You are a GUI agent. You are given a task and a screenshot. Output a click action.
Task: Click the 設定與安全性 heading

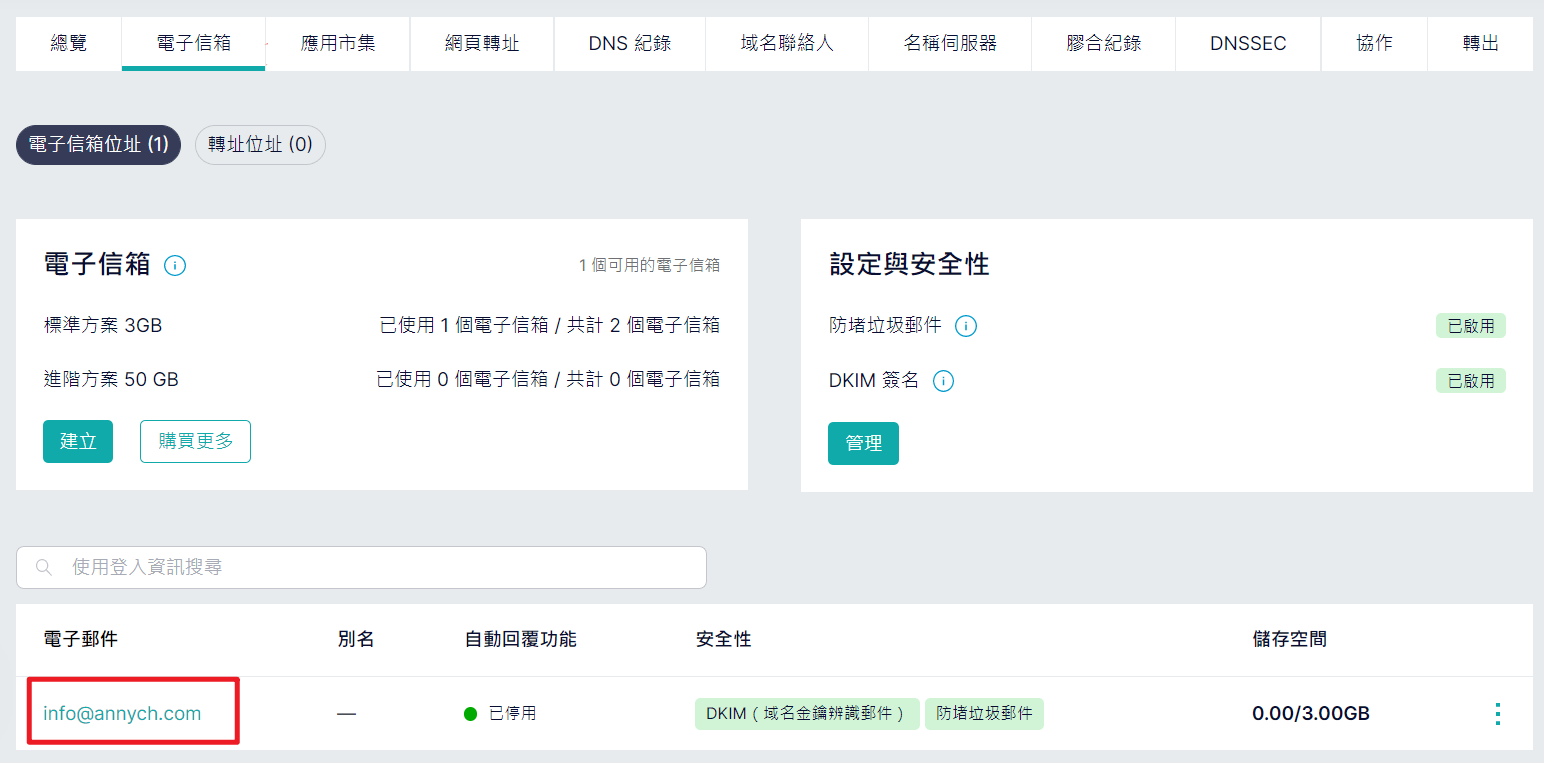coord(909,264)
